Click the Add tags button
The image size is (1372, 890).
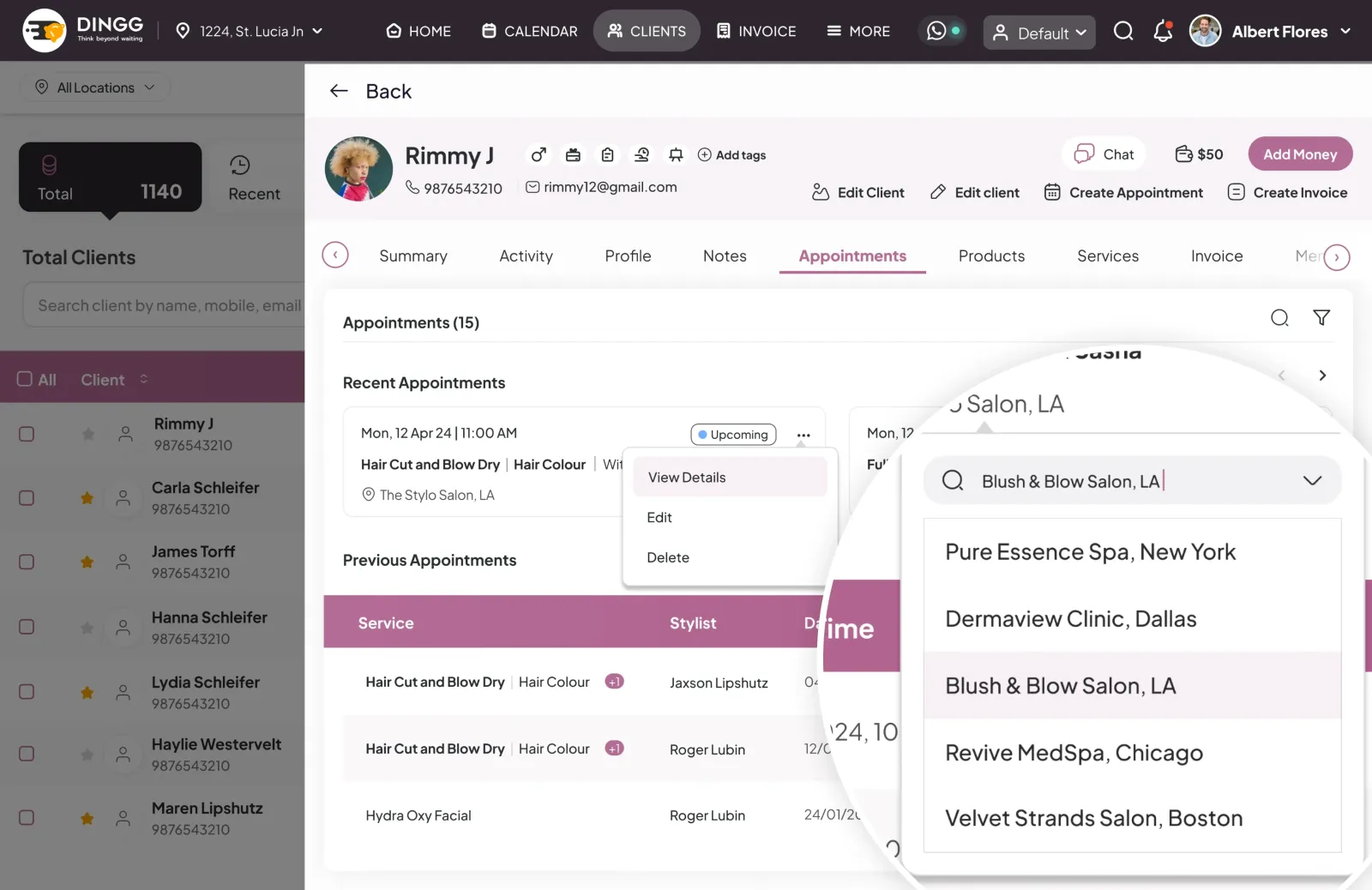pos(731,155)
